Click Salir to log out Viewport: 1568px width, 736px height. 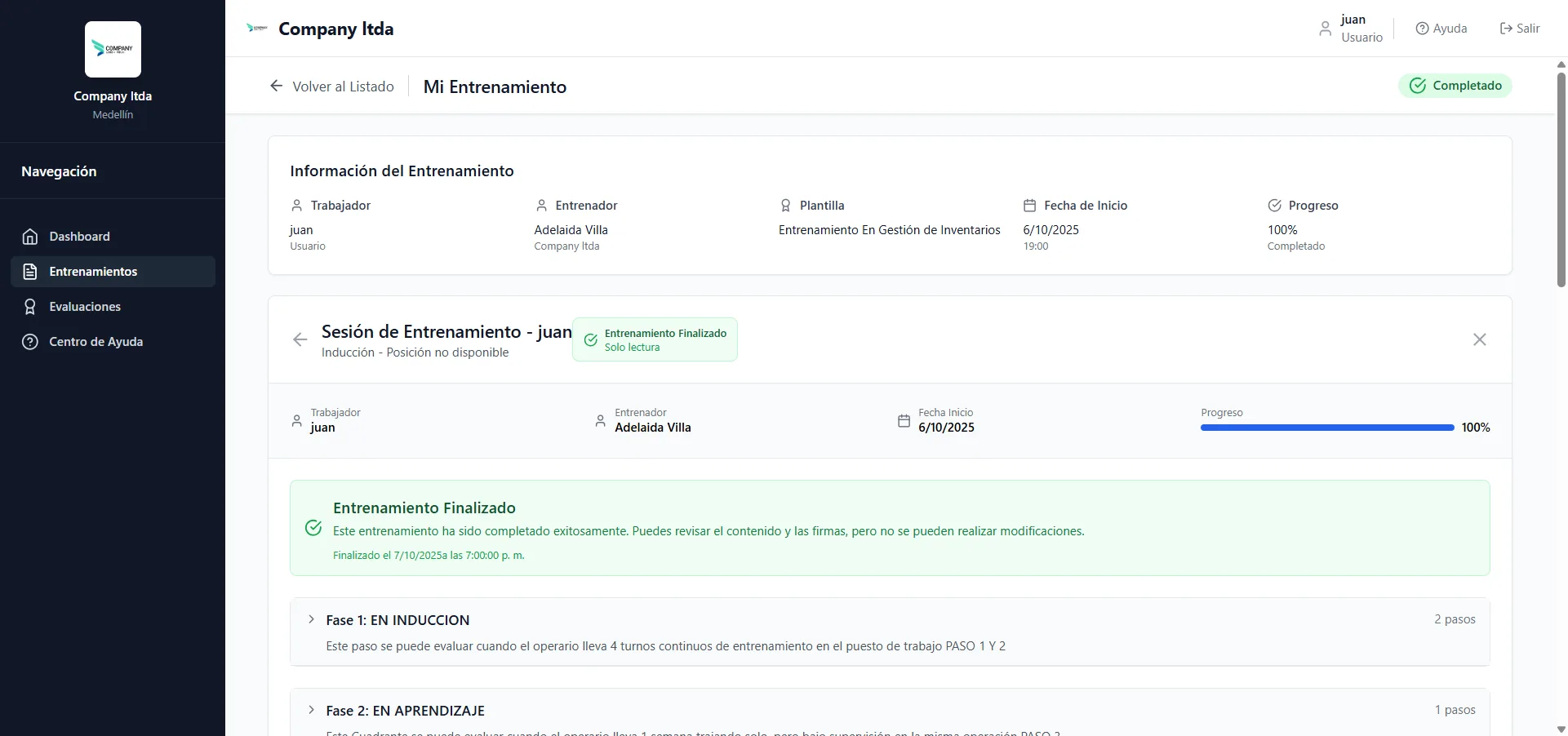pyautogui.click(x=1519, y=29)
